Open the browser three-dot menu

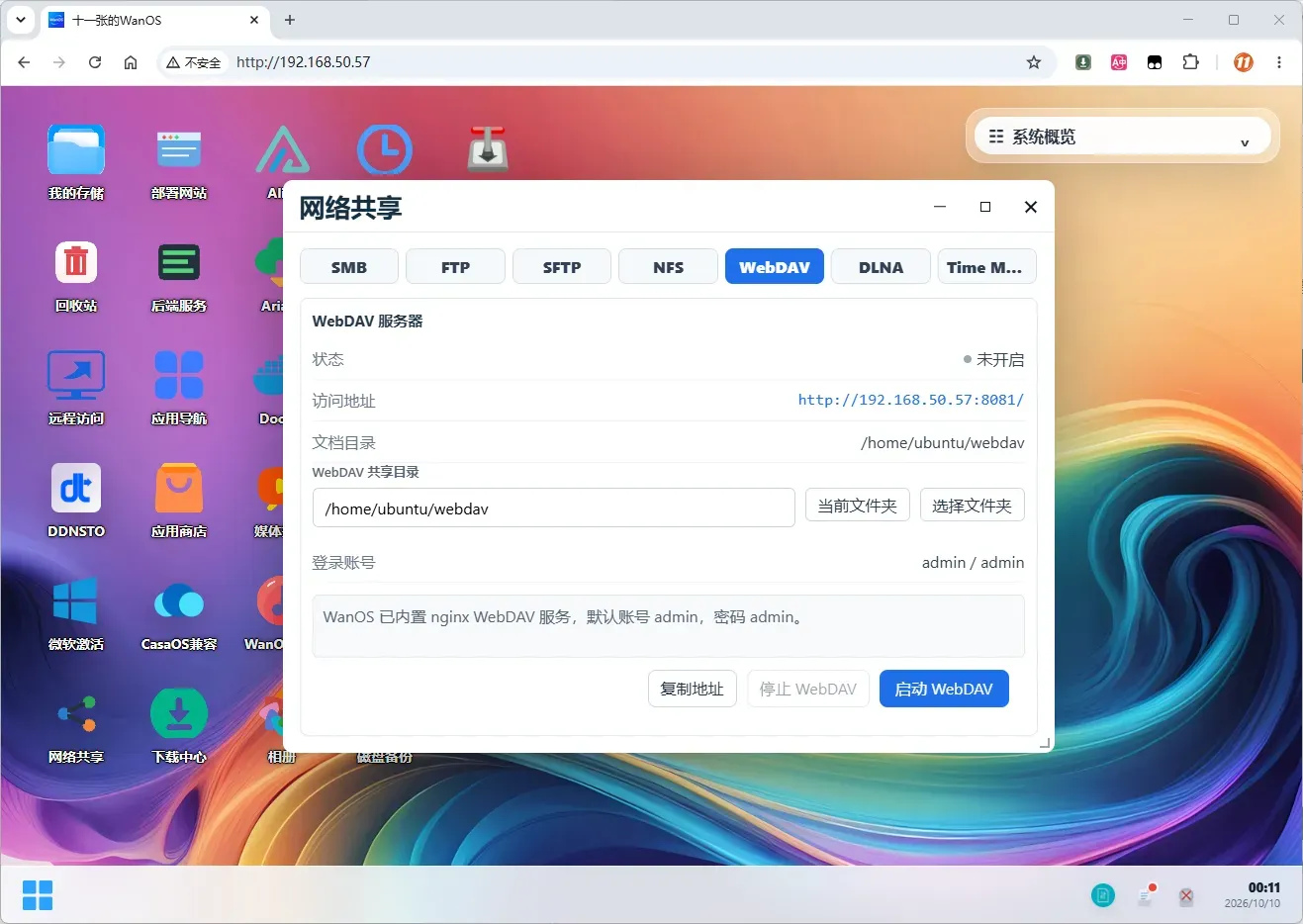coord(1279,62)
